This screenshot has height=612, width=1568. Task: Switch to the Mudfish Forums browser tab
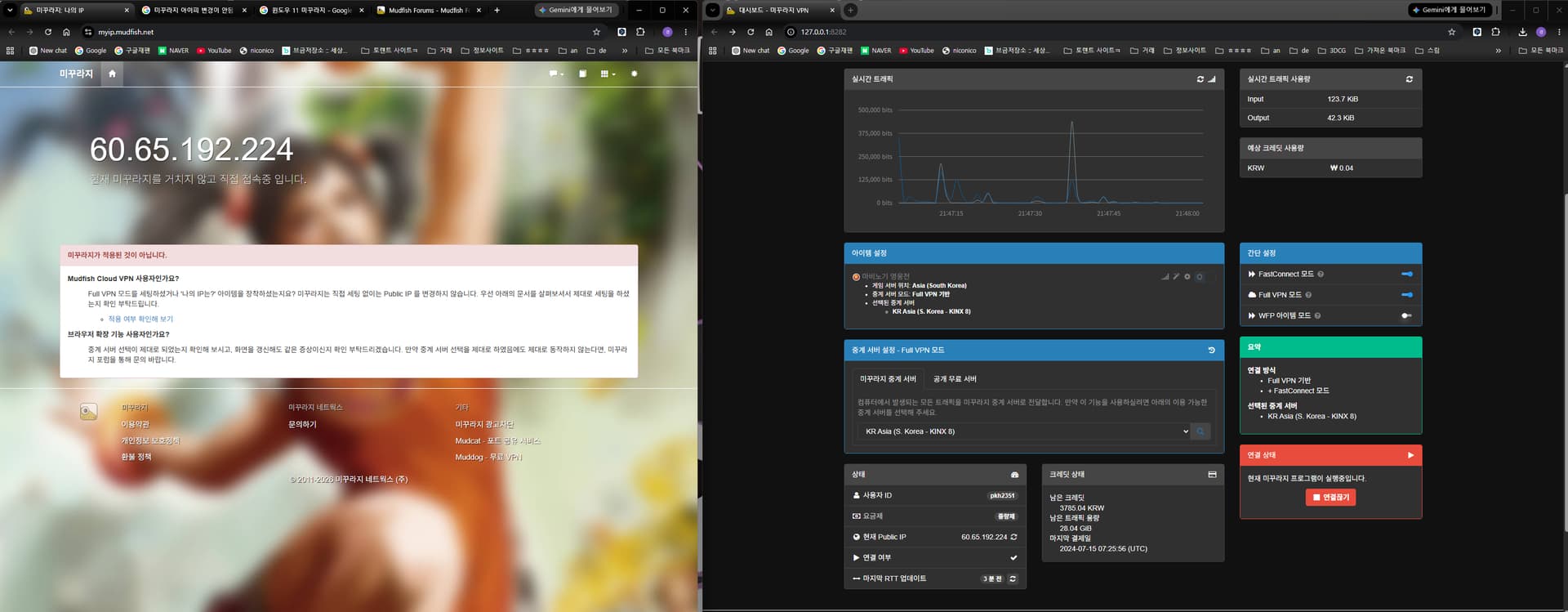tap(429, 11)
